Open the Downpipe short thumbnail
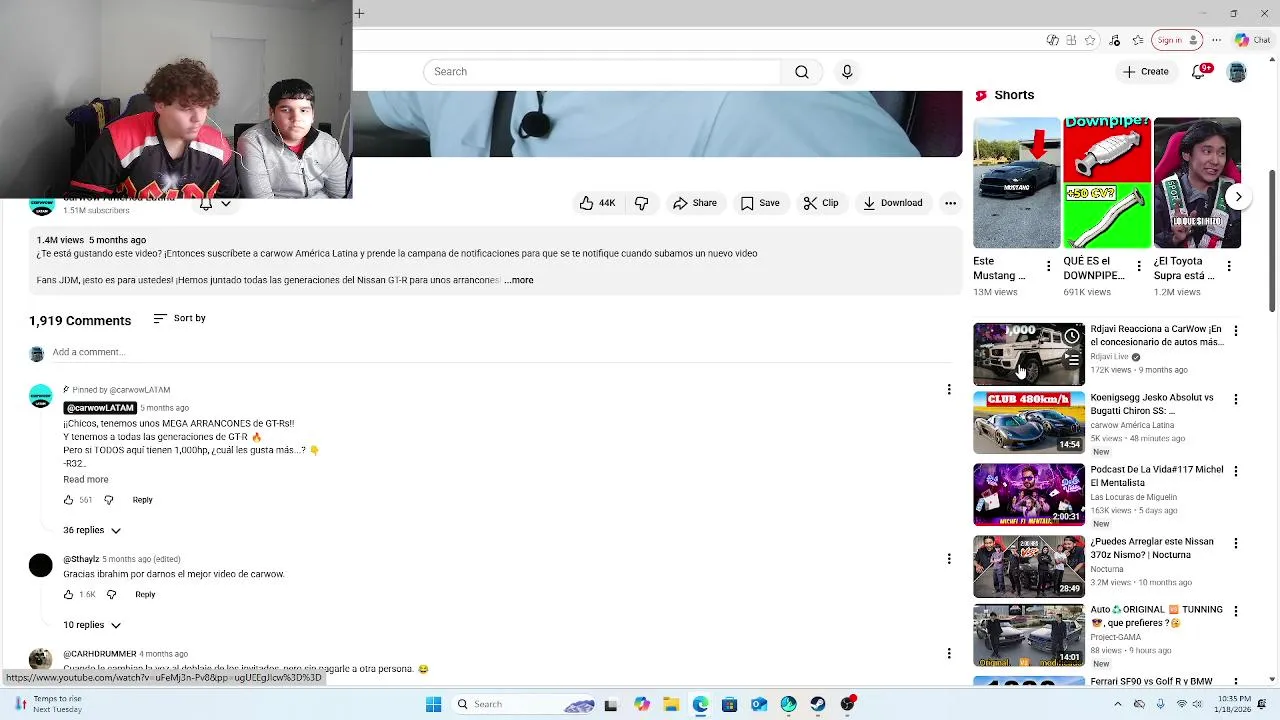The width and height of the screenshot is (1280, 720). (x=1107, y=183)
